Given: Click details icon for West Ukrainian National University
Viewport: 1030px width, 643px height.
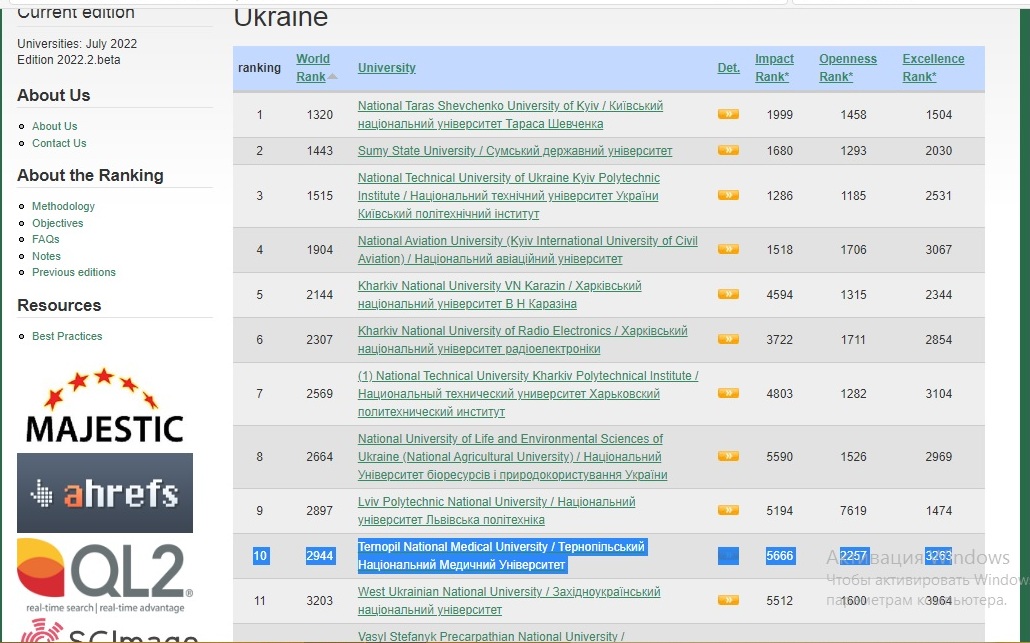Looking at the screenshot, I should point(728,601).
